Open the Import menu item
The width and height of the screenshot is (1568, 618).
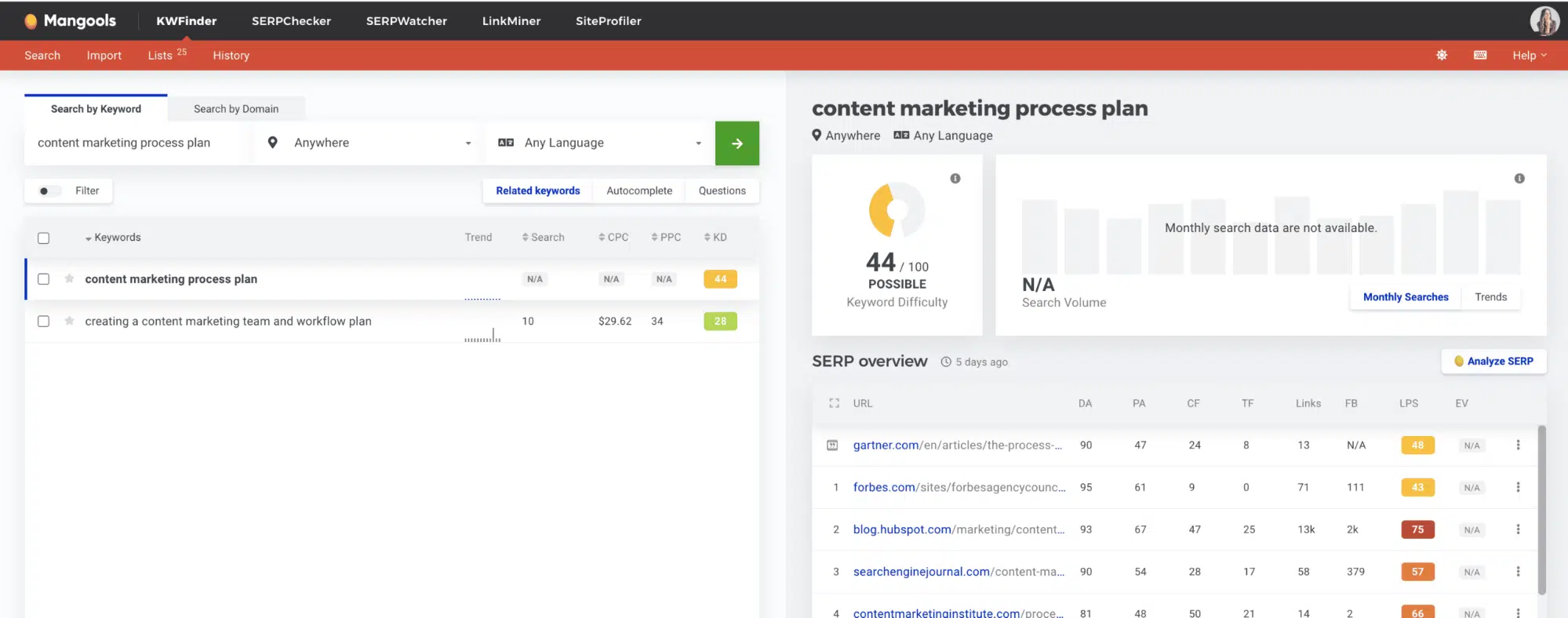104,56
